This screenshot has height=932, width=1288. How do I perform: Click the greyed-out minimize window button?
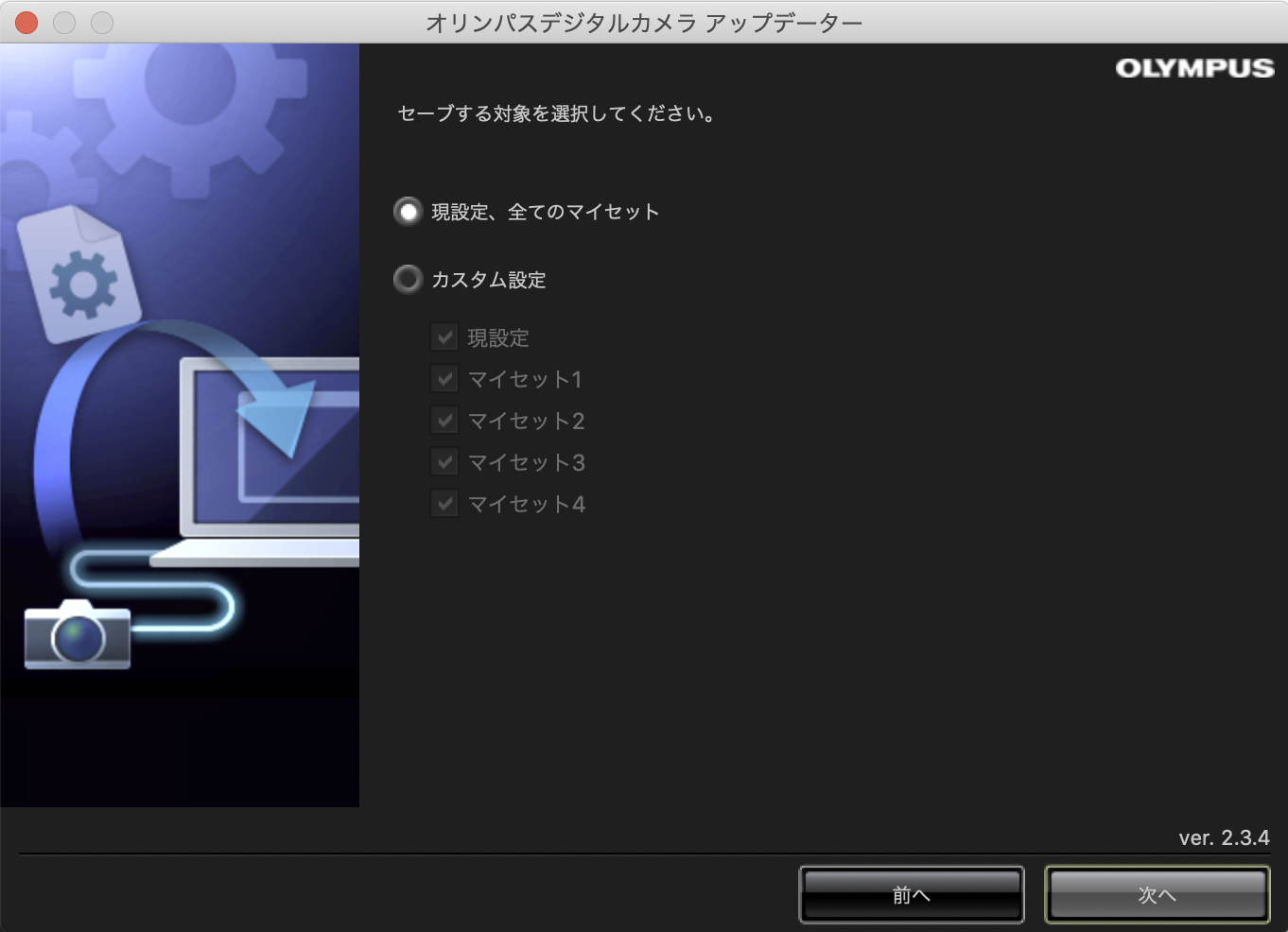pos(64,22)
